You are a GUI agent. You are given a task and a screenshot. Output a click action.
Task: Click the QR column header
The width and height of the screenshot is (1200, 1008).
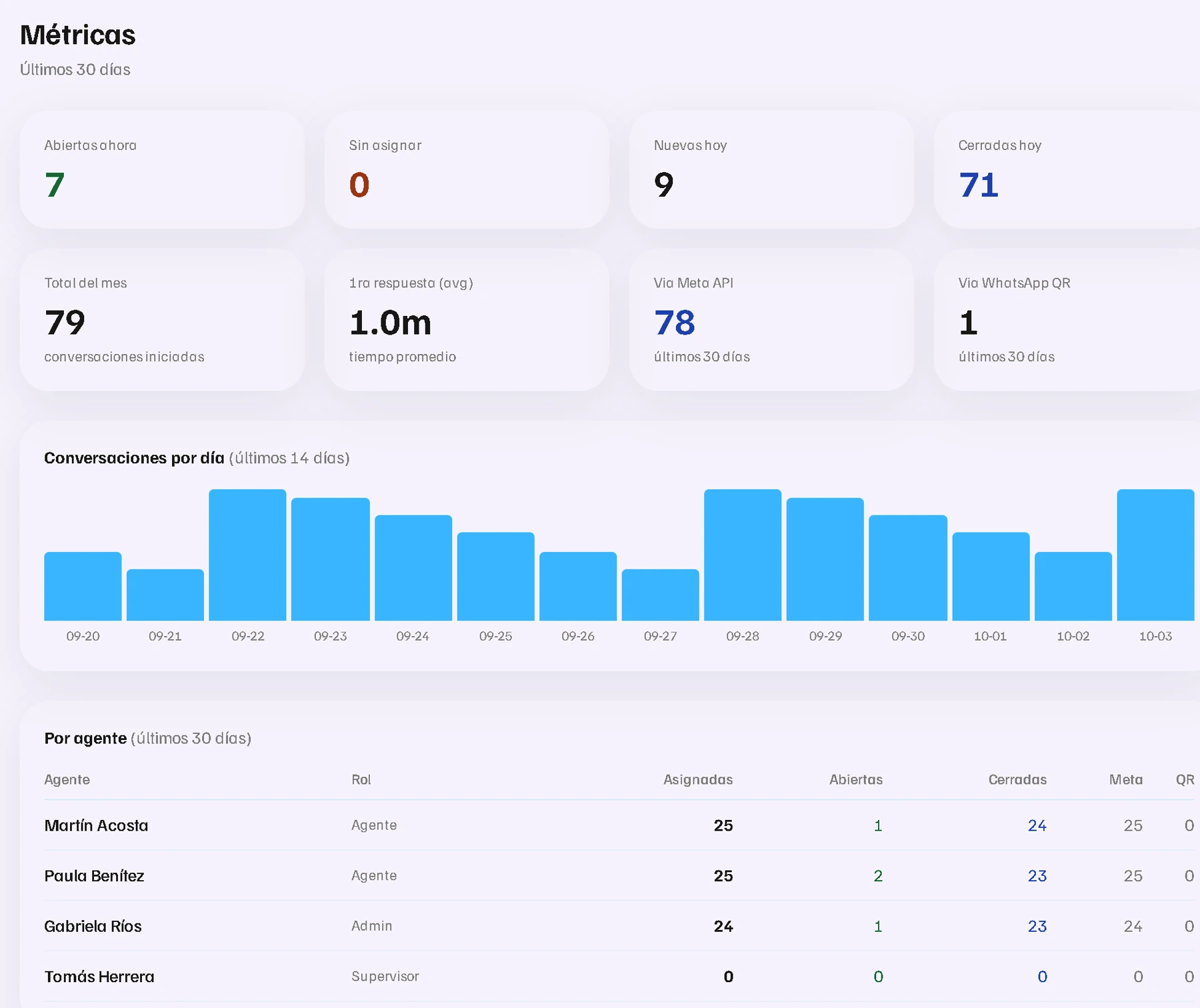click(1185, 779)
